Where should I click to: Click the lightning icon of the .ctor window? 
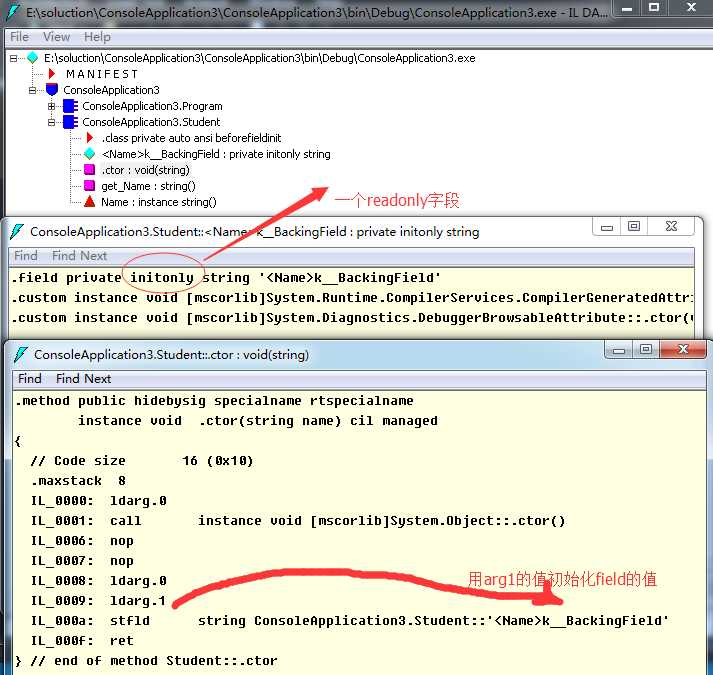point(21,354)
